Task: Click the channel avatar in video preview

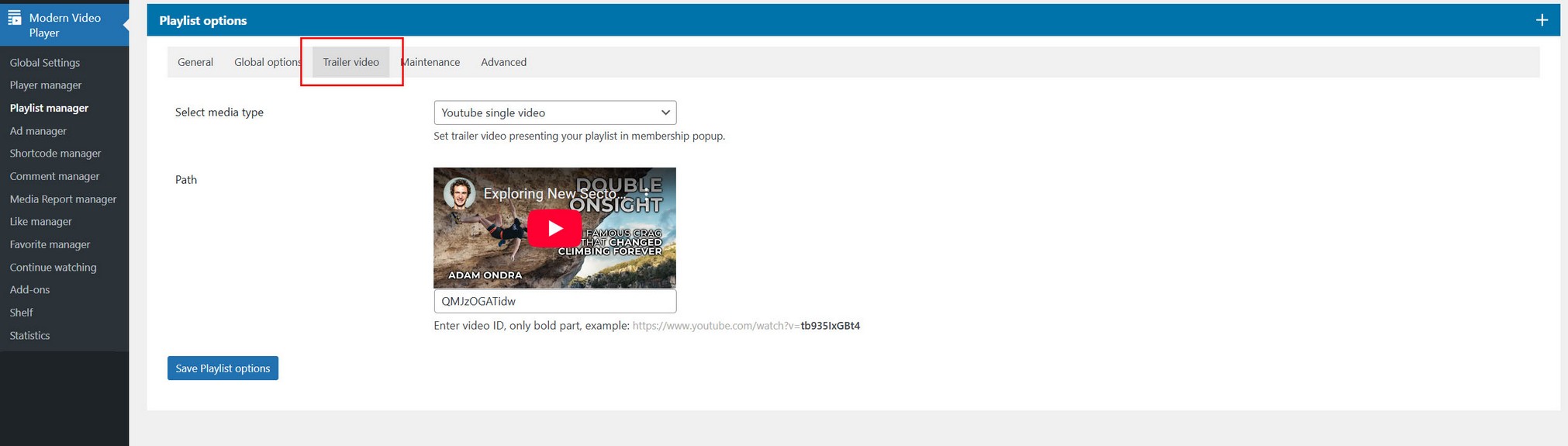Action: (459, 194)
